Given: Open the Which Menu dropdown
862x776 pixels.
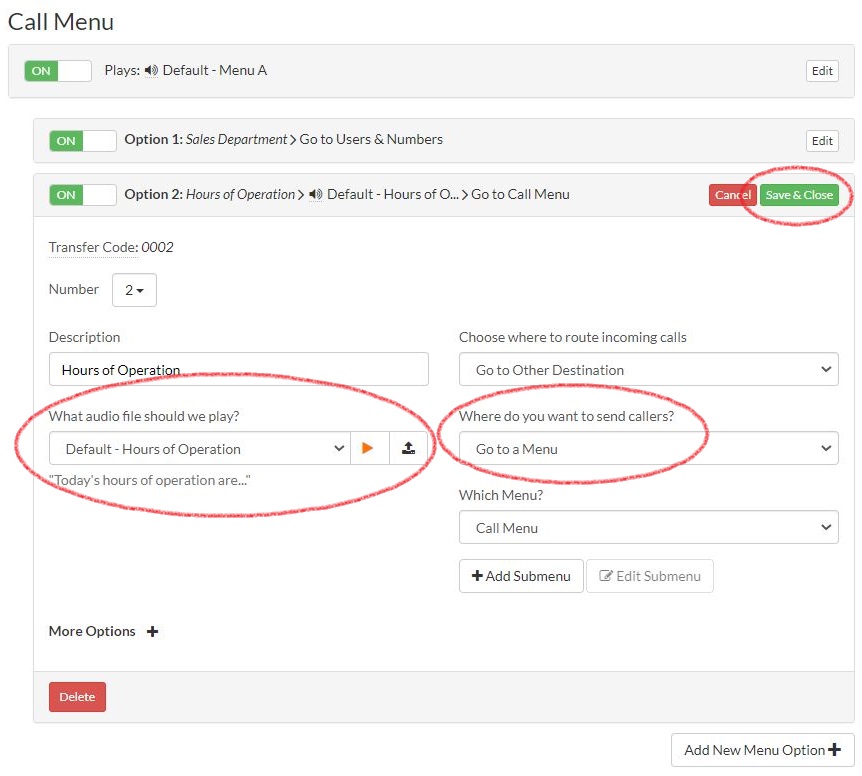Looking at the screenshot, I should pos(648,527).
